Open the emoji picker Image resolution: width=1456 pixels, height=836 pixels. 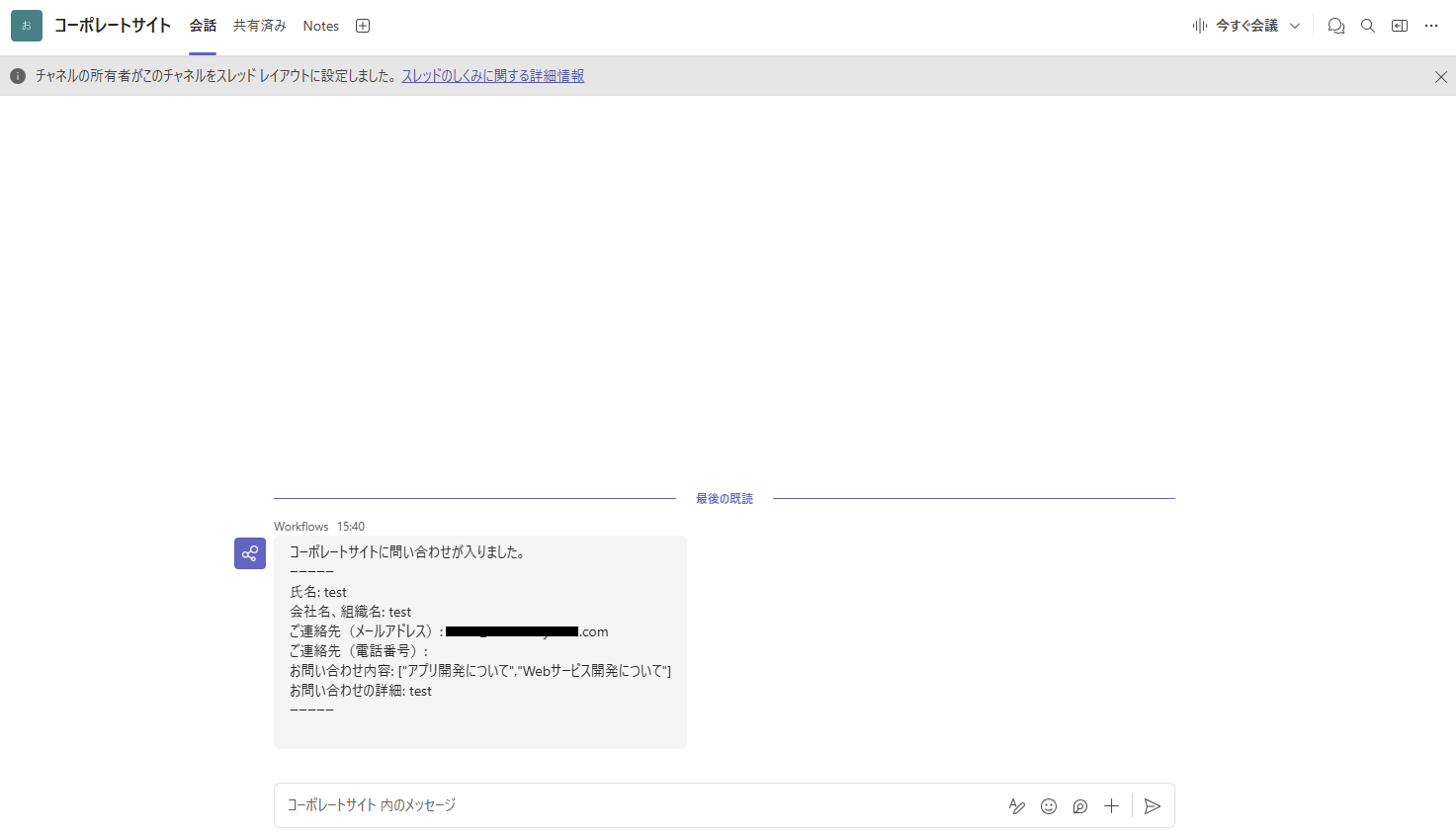coord(1048,805)
